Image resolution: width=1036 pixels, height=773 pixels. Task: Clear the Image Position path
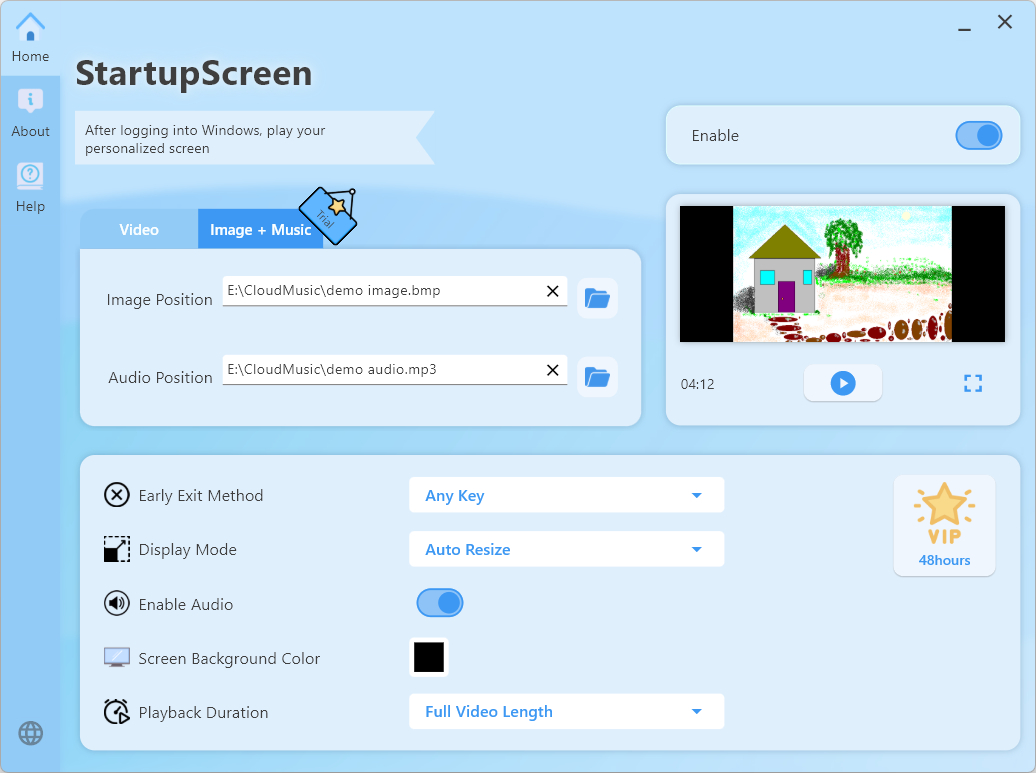point(552,291)
